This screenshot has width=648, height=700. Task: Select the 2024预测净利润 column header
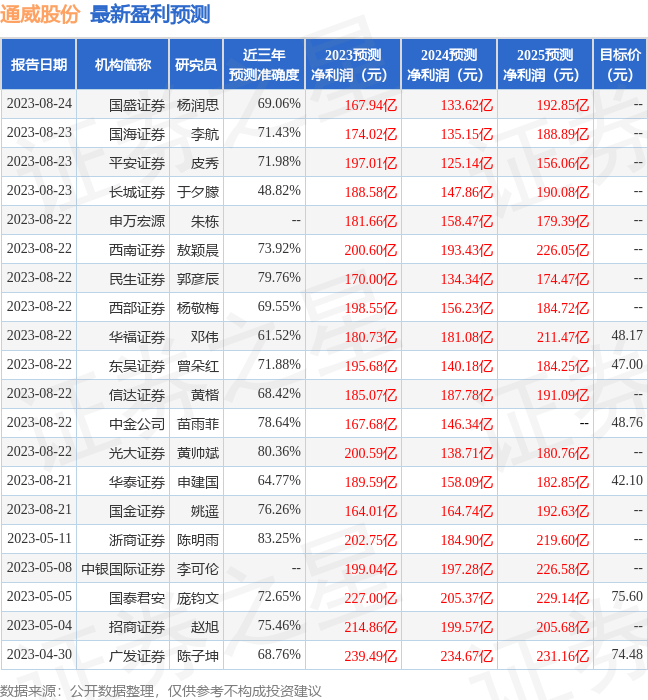click(x=449, y=65)
